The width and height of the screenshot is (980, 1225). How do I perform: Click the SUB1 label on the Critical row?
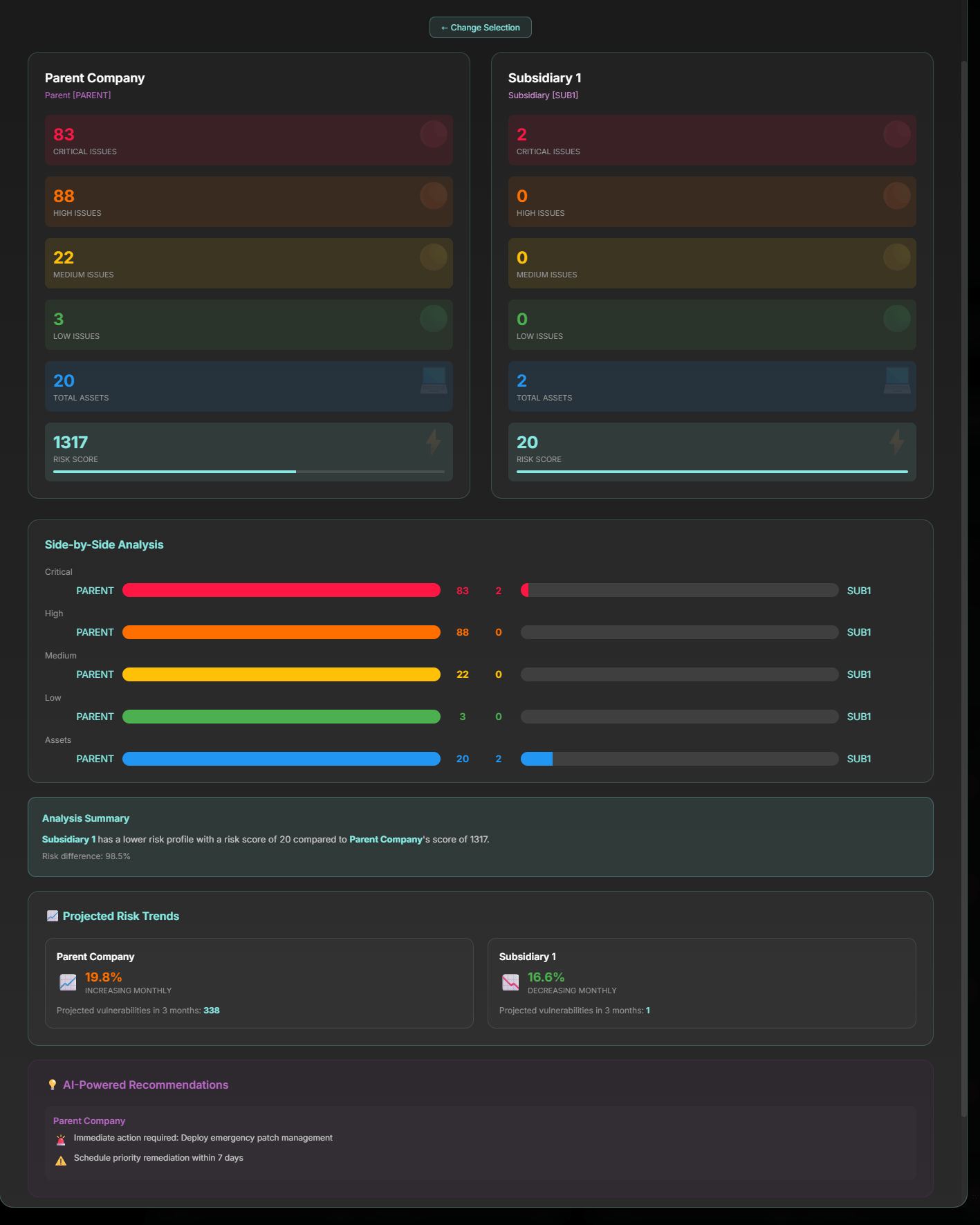tap(859, 591)
